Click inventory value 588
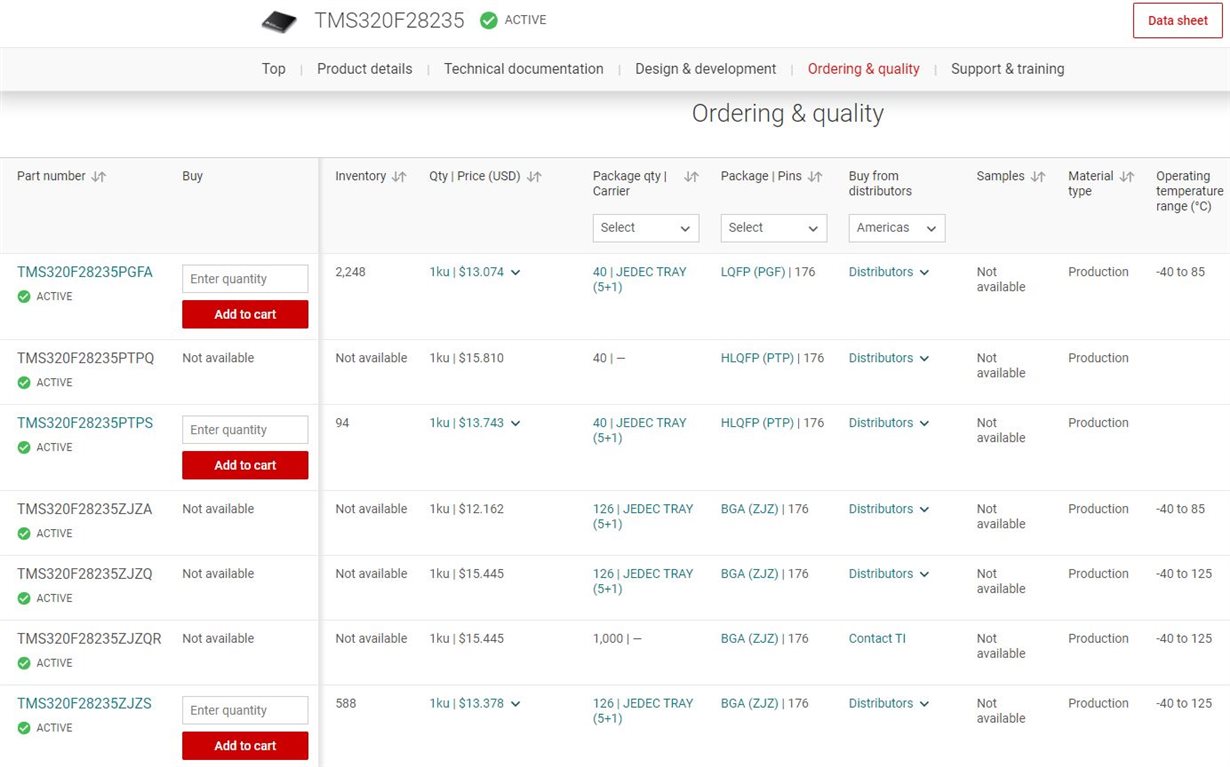Screen dimensions: 1230x767 (345, 704)
